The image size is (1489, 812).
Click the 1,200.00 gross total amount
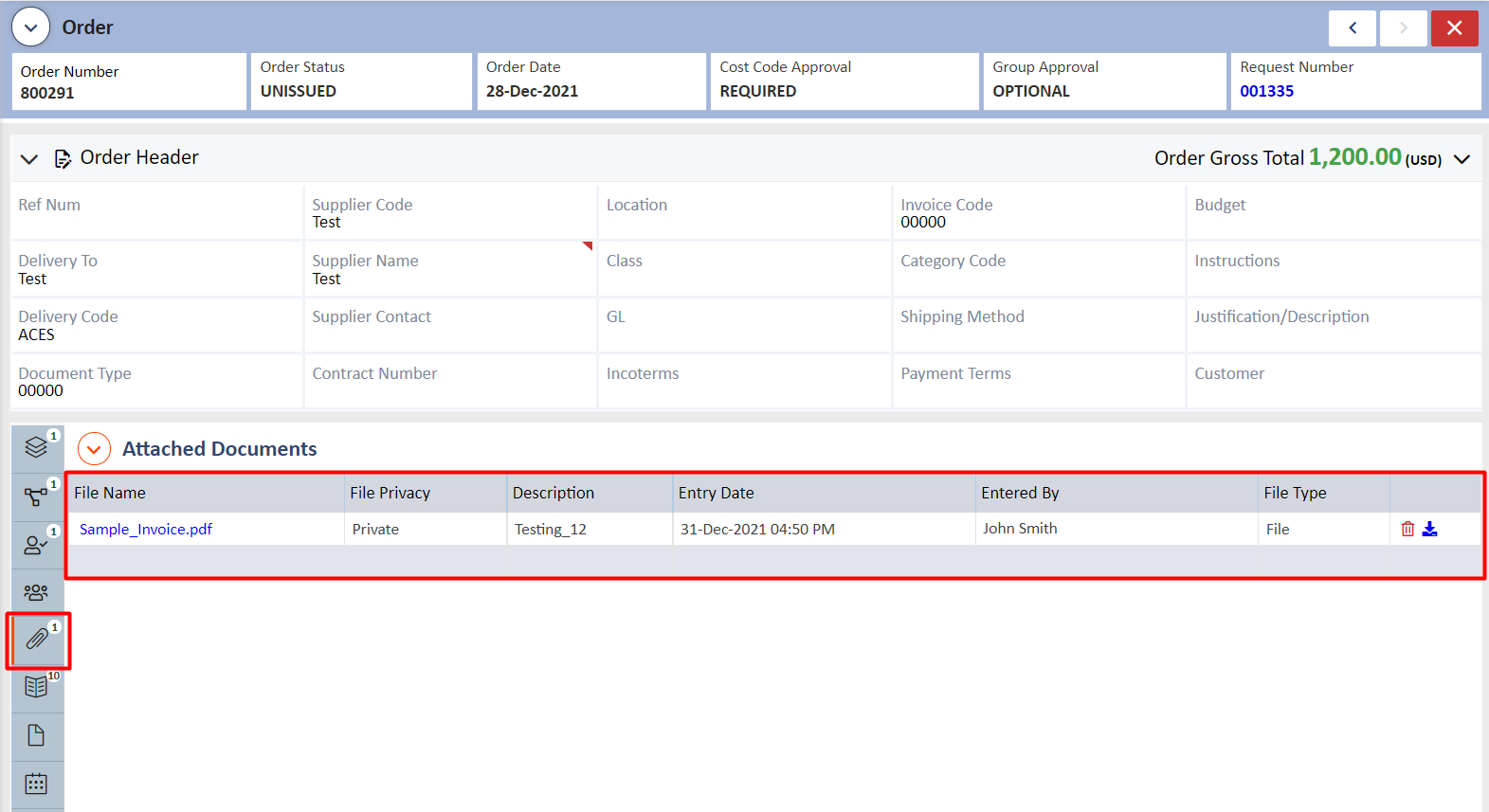[1355, 156]
